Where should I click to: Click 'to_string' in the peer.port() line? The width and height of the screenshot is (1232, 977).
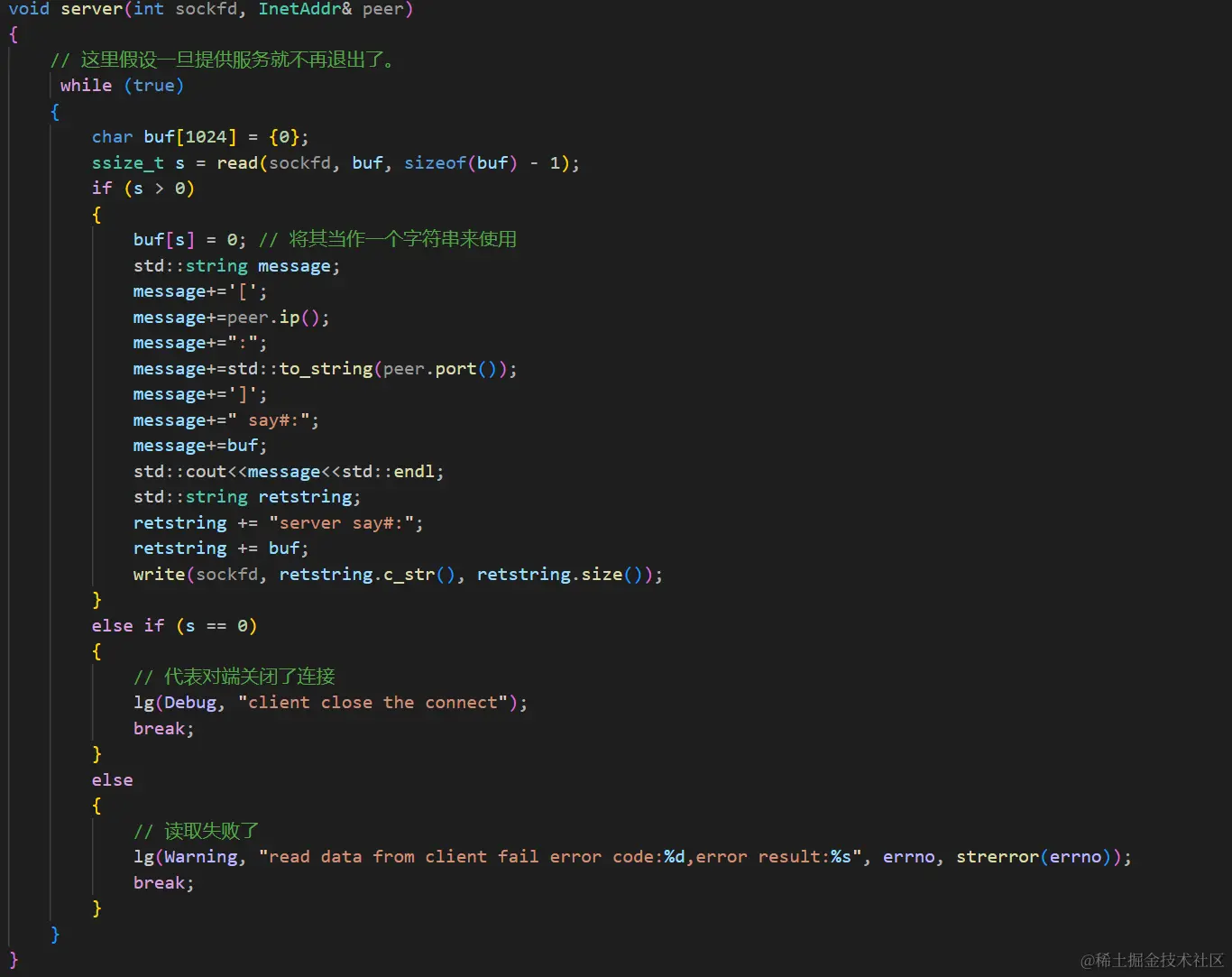(326, 369)
